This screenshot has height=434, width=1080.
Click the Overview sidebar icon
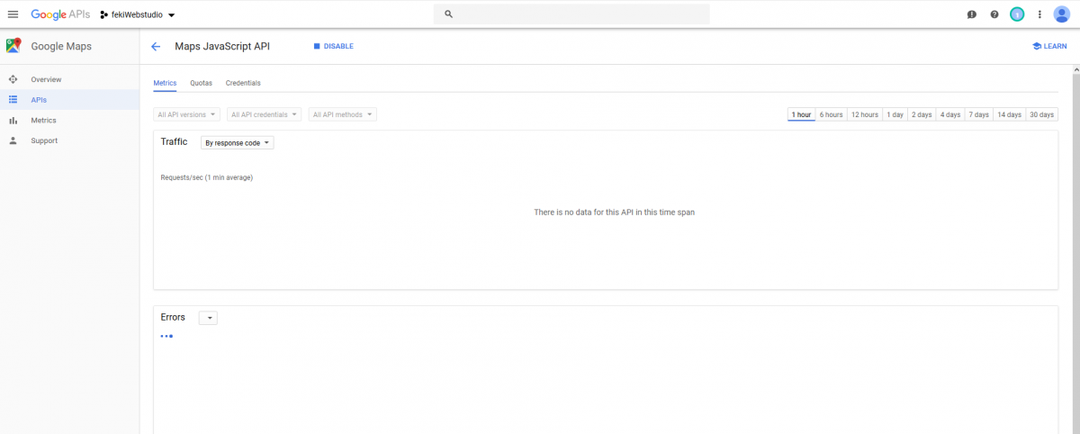pos(12,79)
